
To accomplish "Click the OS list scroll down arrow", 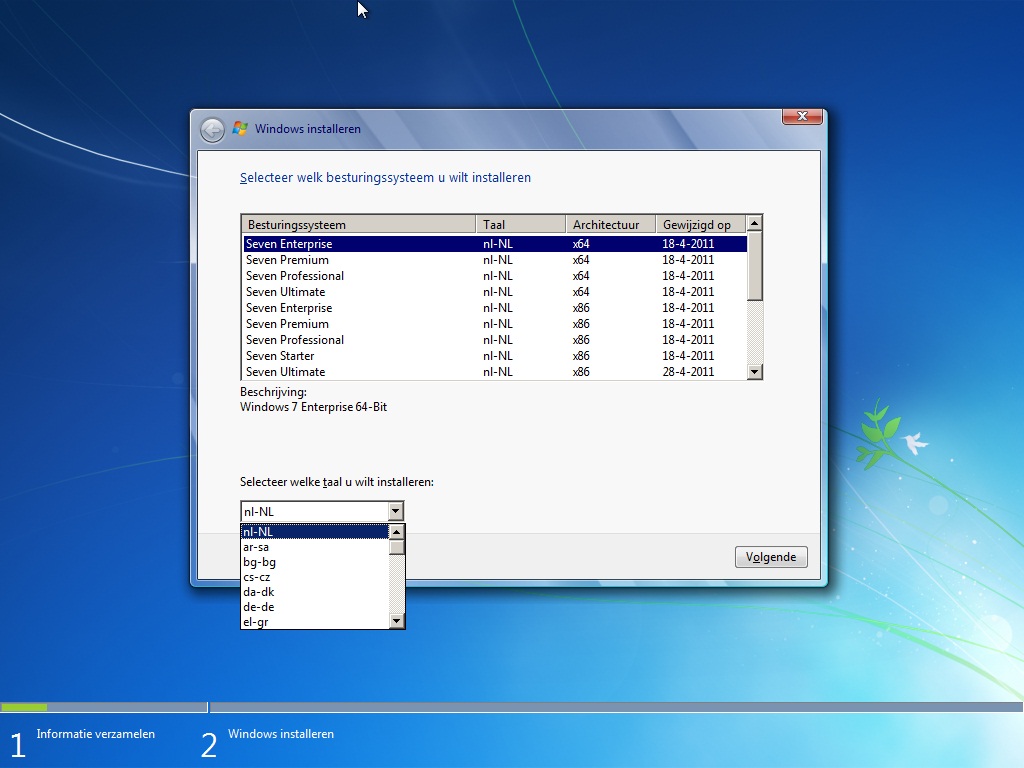I will click(x=754, y=372).
